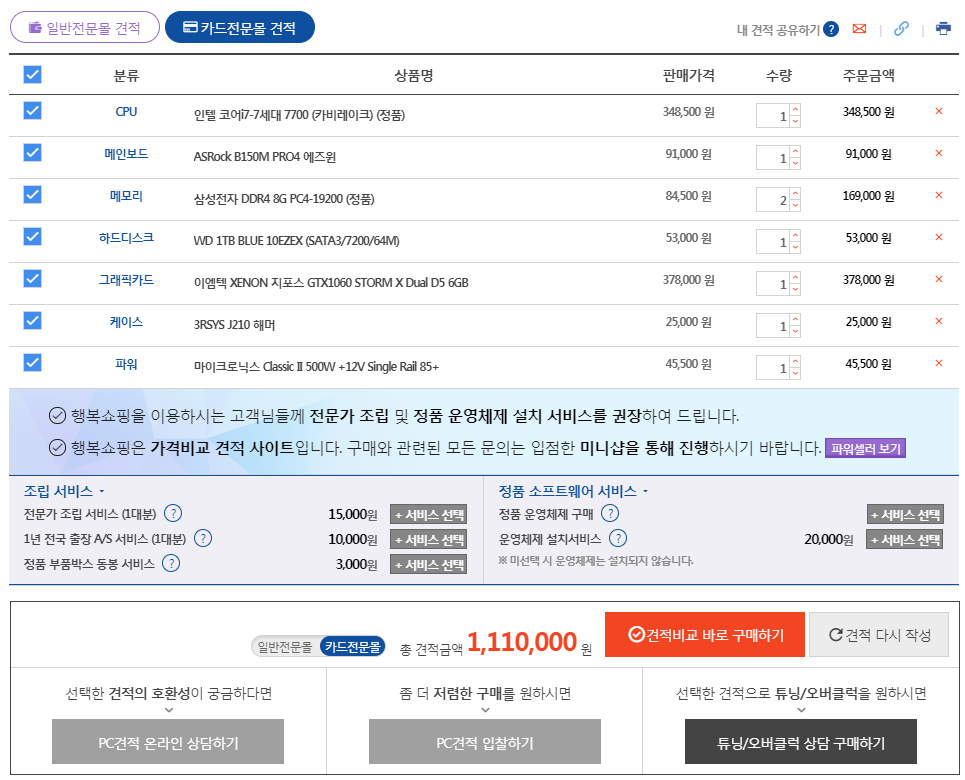Click the copy link chain icon
This screenshot has width=965, height=780.
click(901, 29)
